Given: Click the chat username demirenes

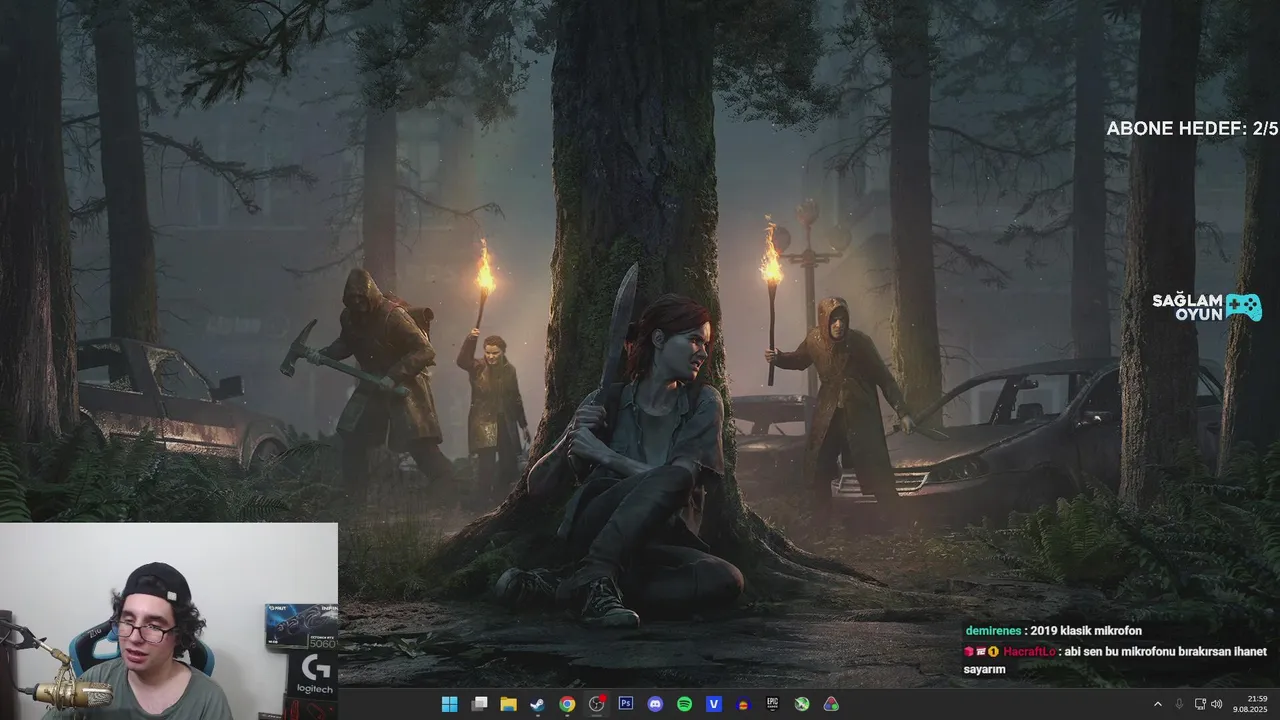Looking at the screenshot, I should tap(994, 631).
